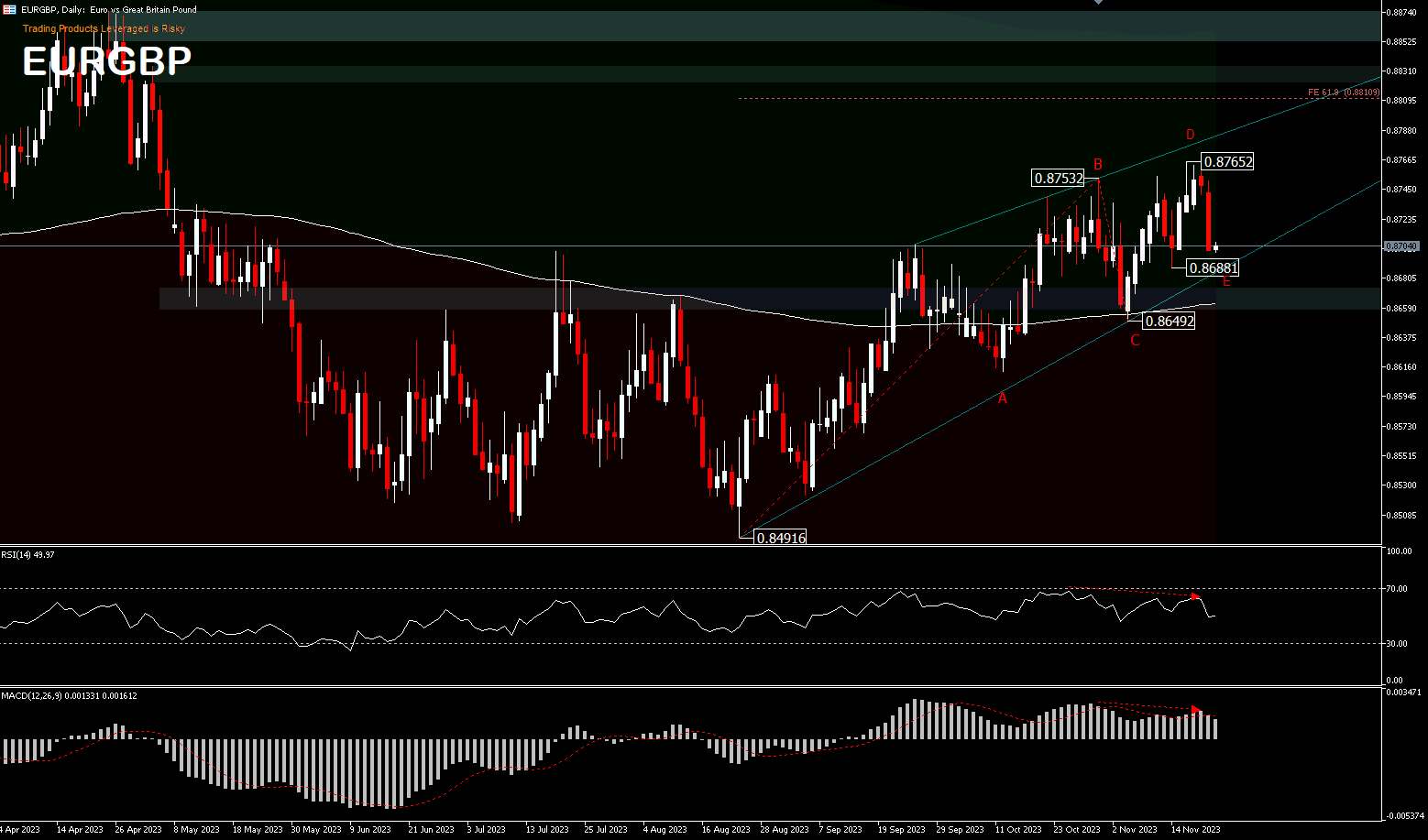Click the 0.86881 price label
The width and height of the screenshot is (1428, 840).
coord(1213,267)
